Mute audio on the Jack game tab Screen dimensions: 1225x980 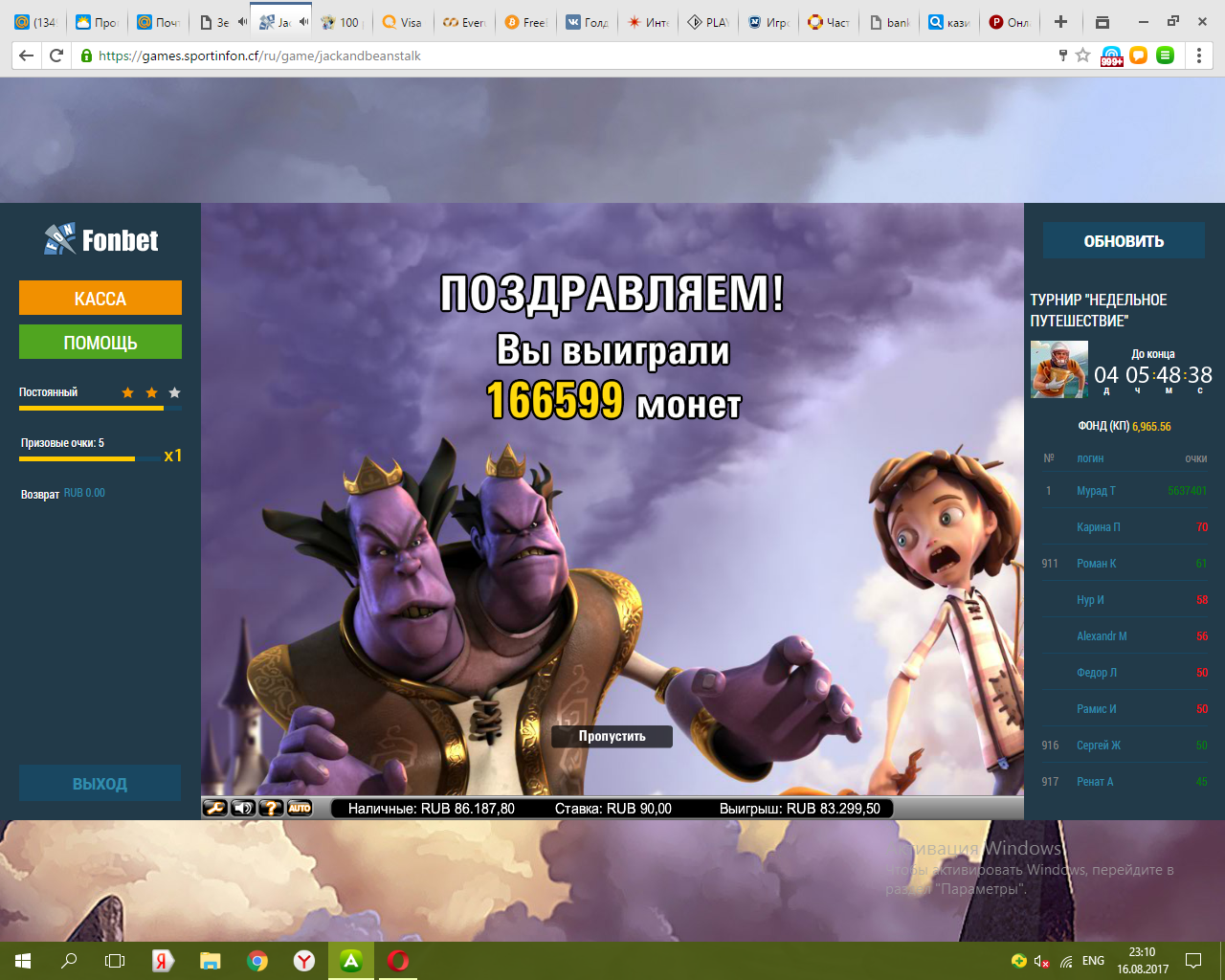click(x=303, y=22)
